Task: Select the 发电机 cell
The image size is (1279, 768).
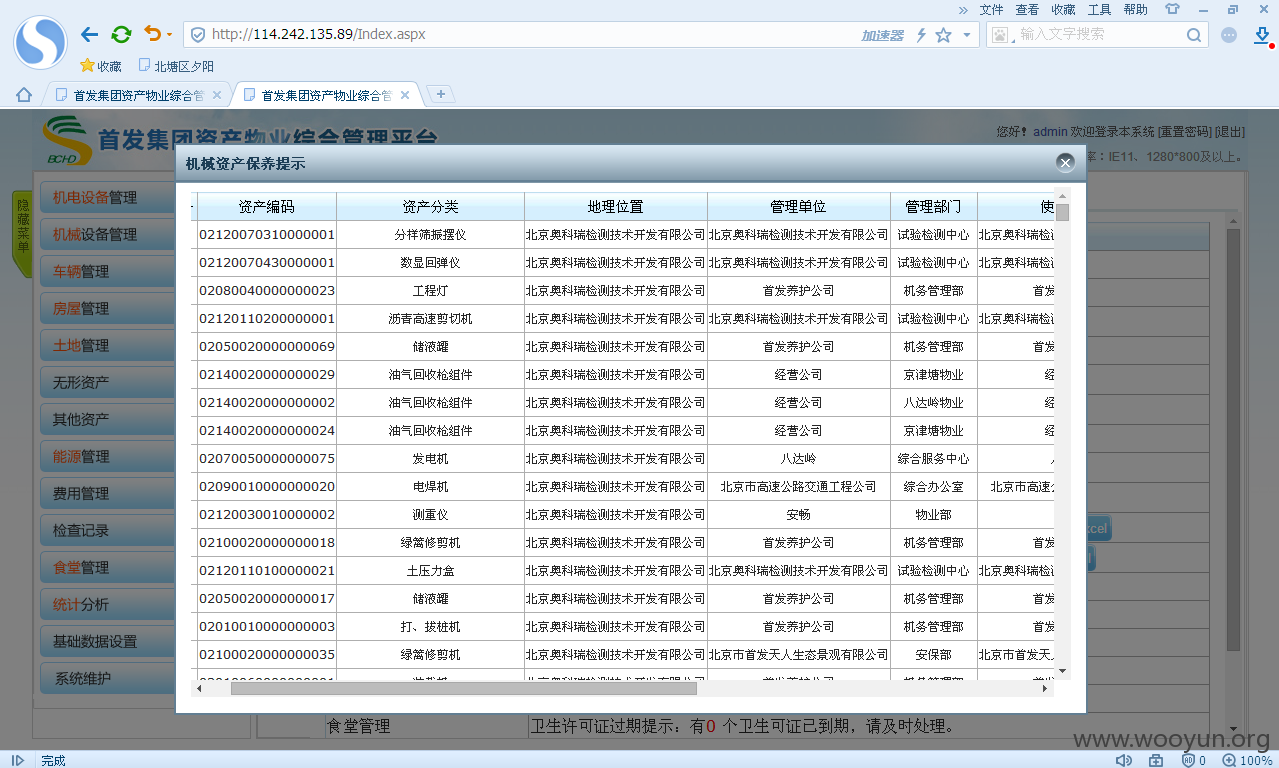Action: pyautogui.click(x=430, y=459)
